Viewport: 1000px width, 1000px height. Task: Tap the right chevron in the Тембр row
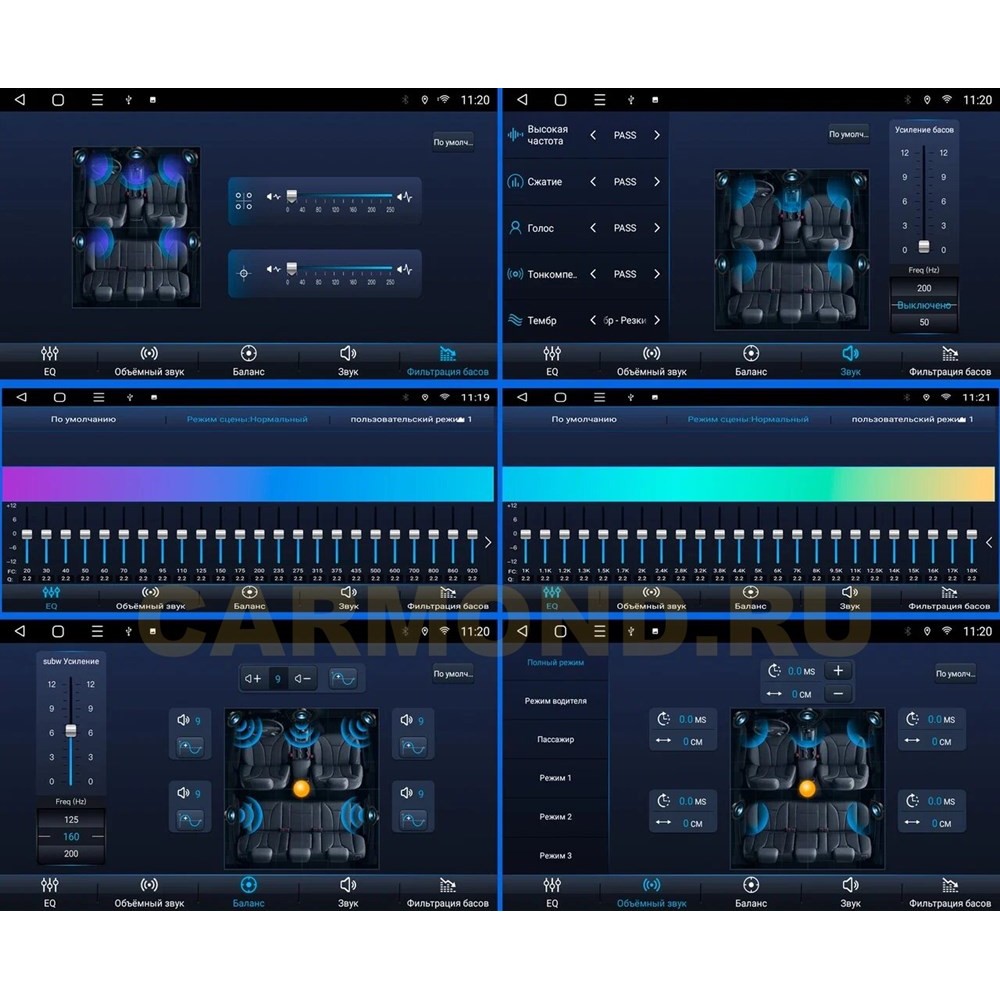click(x=657, y=320)
